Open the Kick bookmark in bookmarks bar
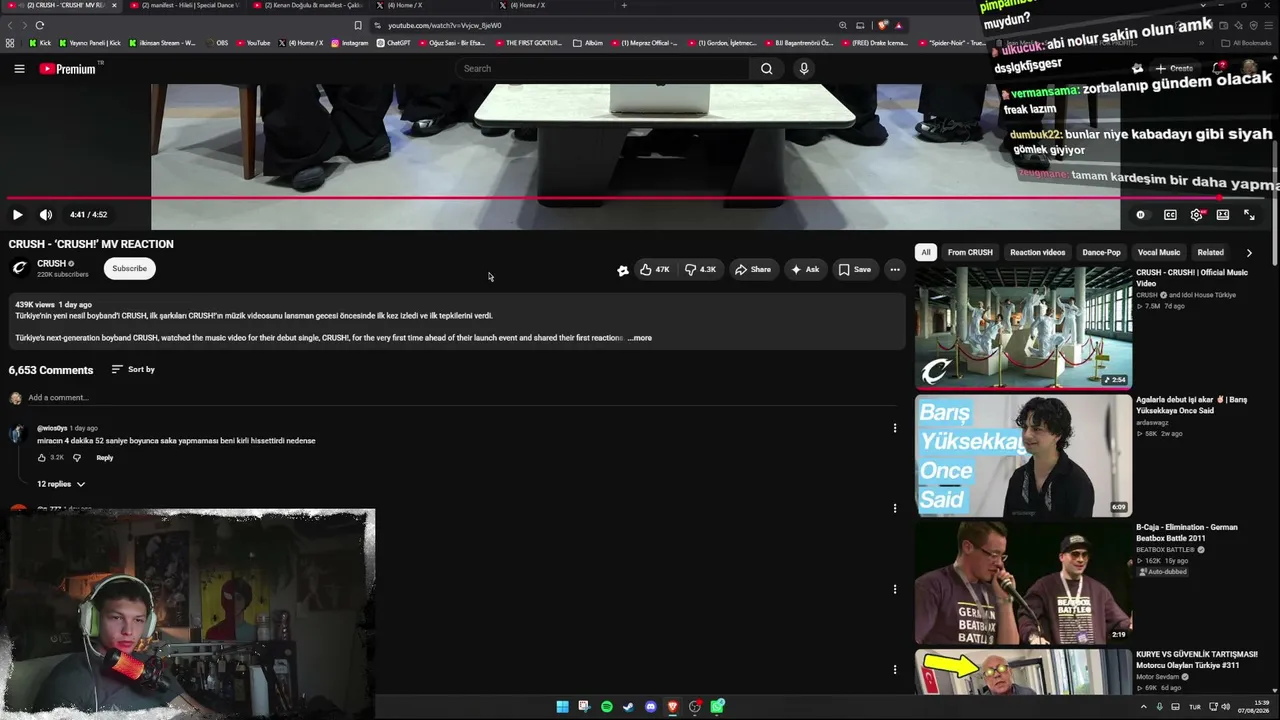The height and width of the screenshot is (720, 1280). click(x=41, y=43)
